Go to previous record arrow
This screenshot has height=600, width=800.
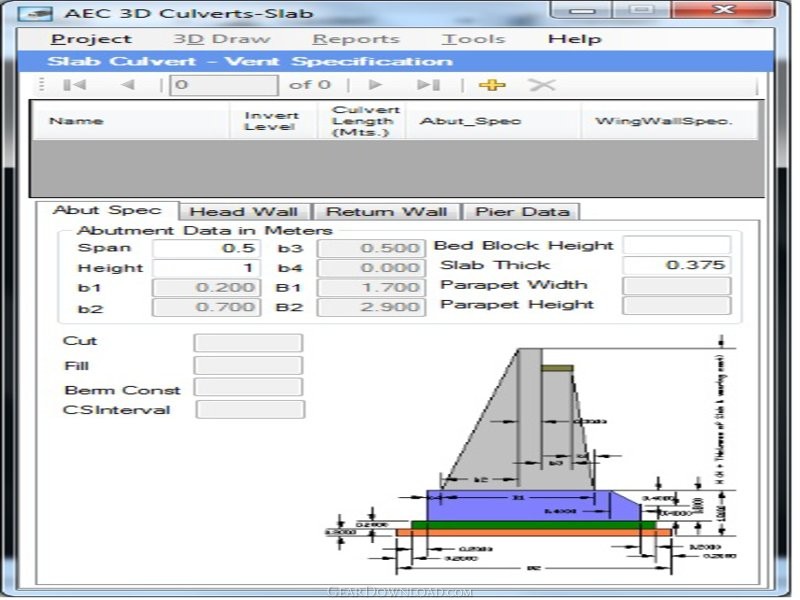coord(128,85)
